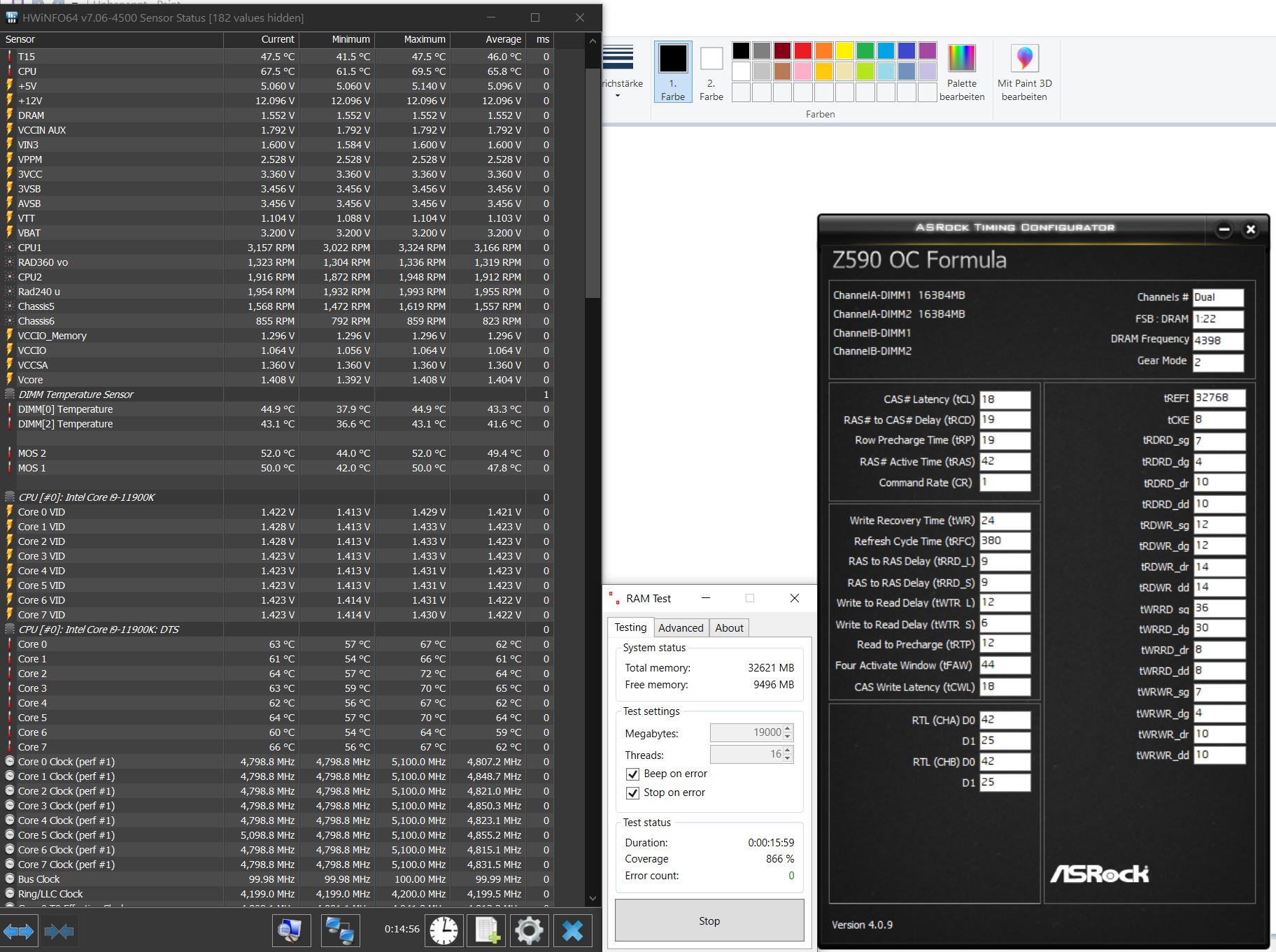Click the tCKE value field
Image resolution: width=1276 pixels, height=952 pixels.
click(x=1219, y=420)
